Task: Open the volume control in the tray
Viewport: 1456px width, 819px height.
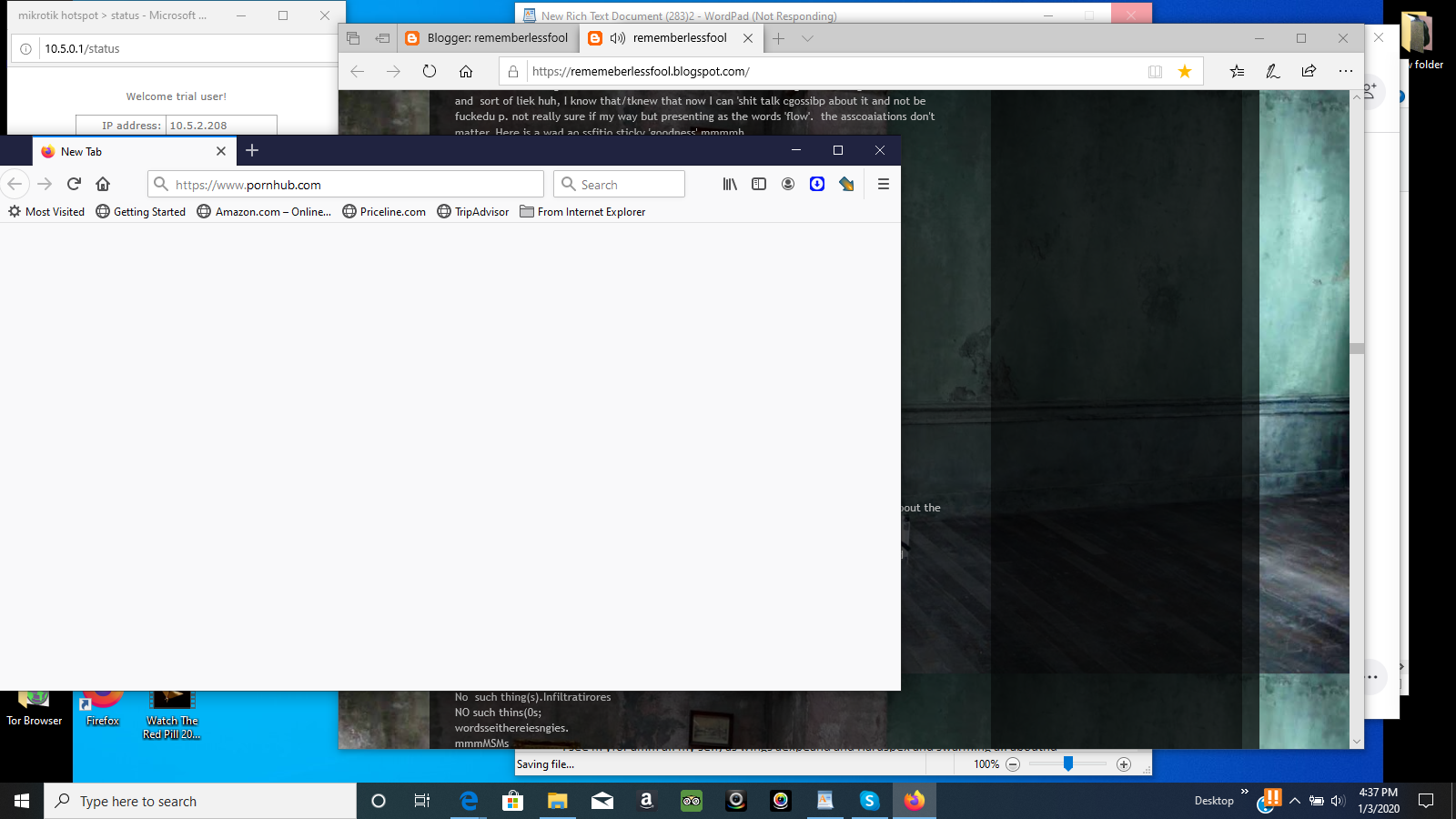Action: coord(1338,801)
